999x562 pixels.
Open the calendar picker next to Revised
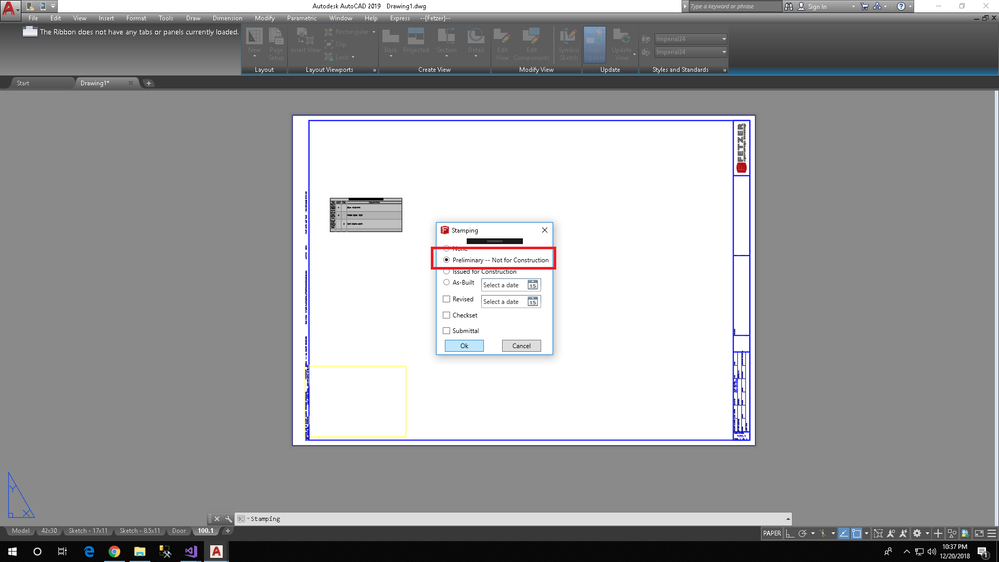point(533,301)
